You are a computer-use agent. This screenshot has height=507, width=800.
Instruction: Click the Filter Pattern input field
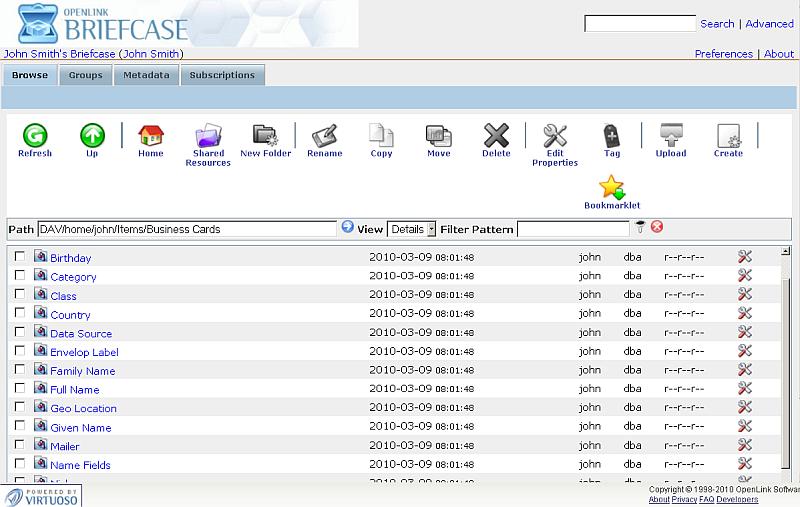coord(573,229)
